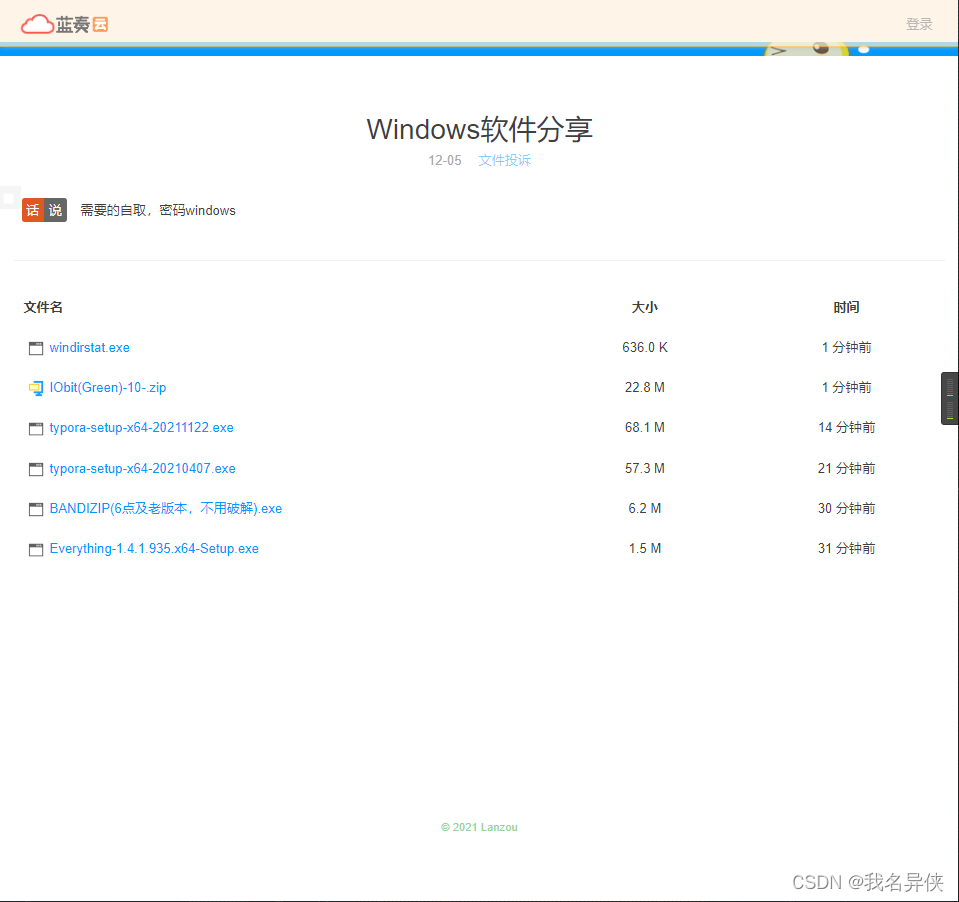The height and width of the screenshot is (902, 959).
Task: Click the dark side widget on right edge
Action: pyautogui.click(x=949, y=398)
